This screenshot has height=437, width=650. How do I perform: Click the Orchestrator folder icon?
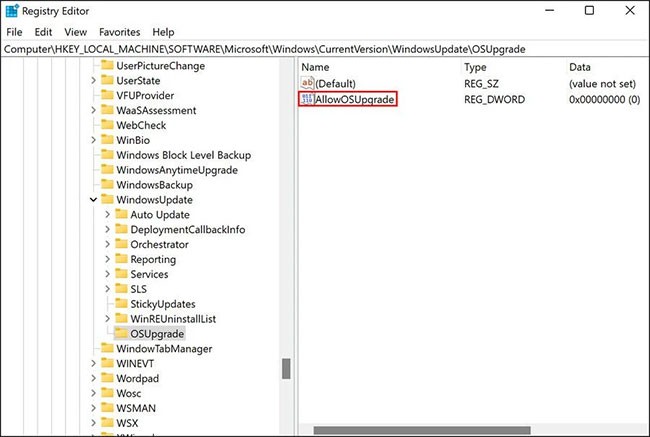click(x=121, y=244)
